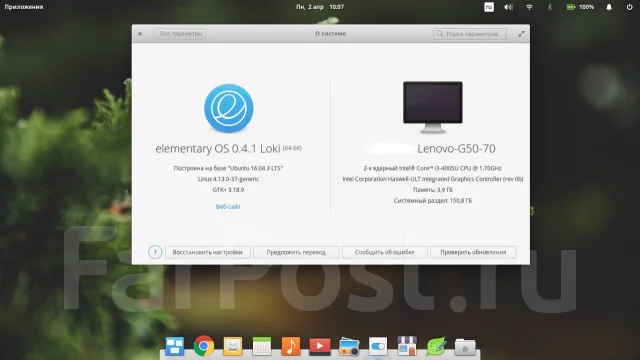Click Системный раздел: 150,8 ГБ line

pyautogui.click(x=433, y=201)
